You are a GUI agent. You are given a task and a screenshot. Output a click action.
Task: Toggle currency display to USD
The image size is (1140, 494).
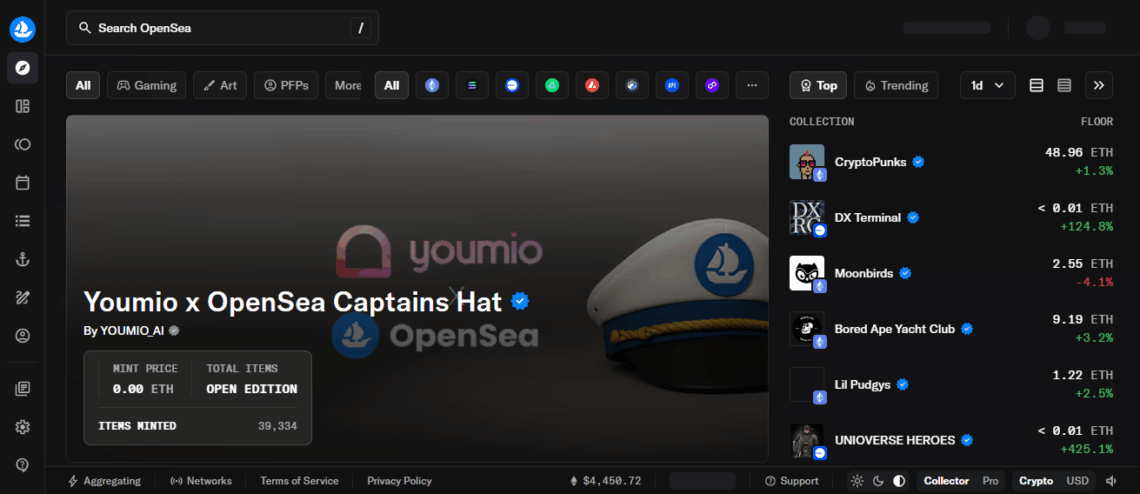point(1077,481)
